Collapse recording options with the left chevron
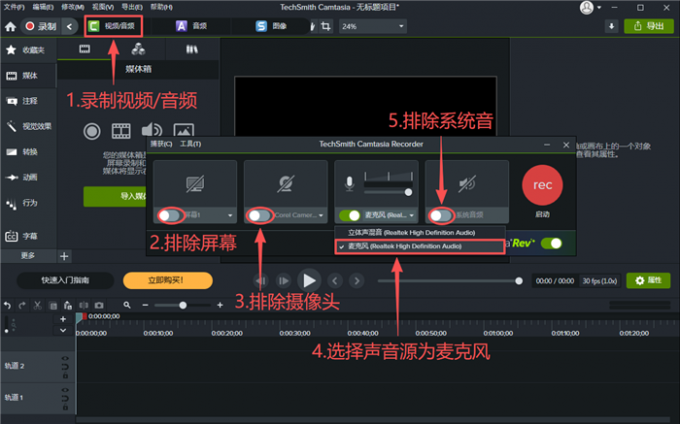The width and height of the screenshot is (680, 424). point(69,26)
